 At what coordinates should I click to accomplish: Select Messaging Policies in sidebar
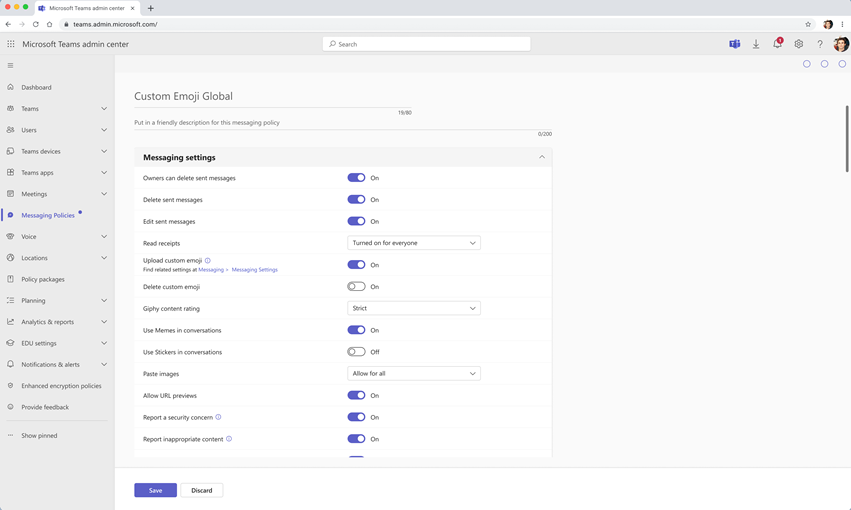click(x=48, y=215)
